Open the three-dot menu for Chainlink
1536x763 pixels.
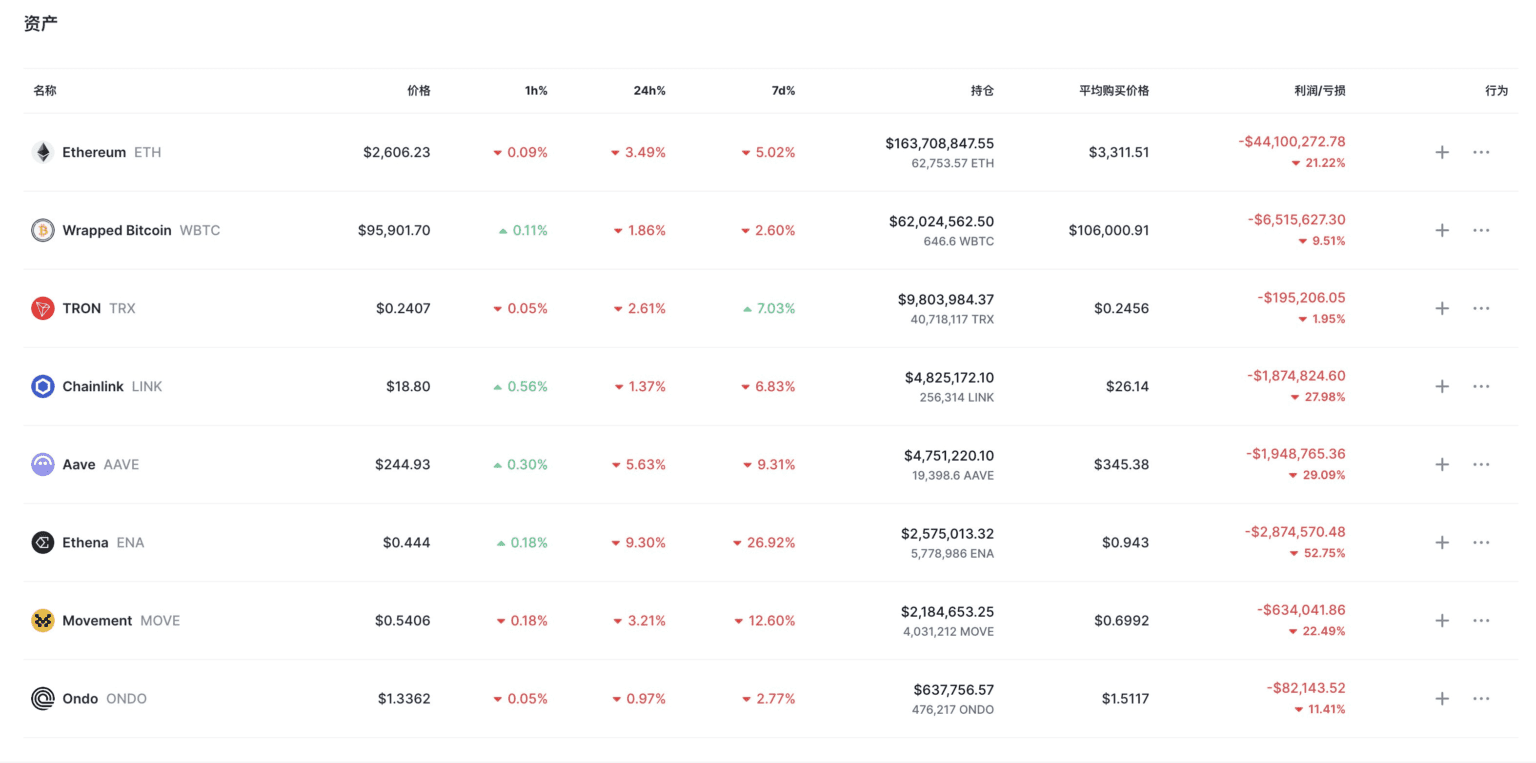coord(1481,386)
